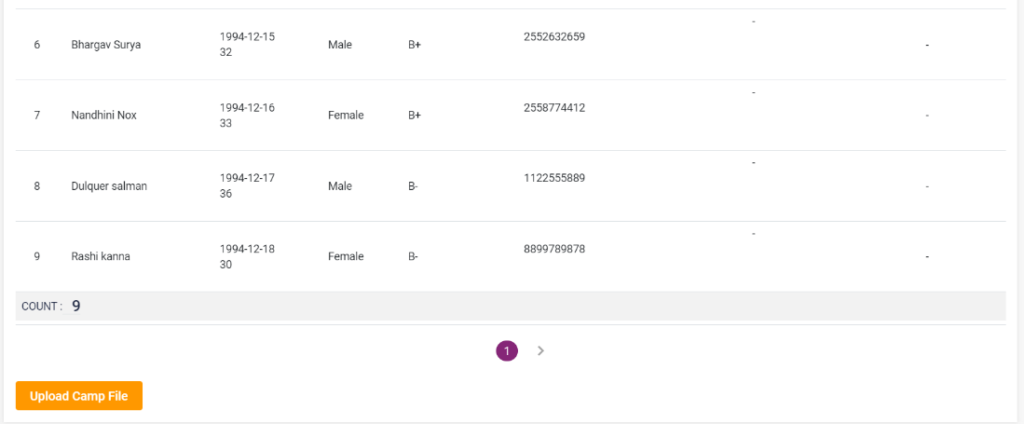
Task: Click the COUNT value 9
Action: (x=76, y=306)
